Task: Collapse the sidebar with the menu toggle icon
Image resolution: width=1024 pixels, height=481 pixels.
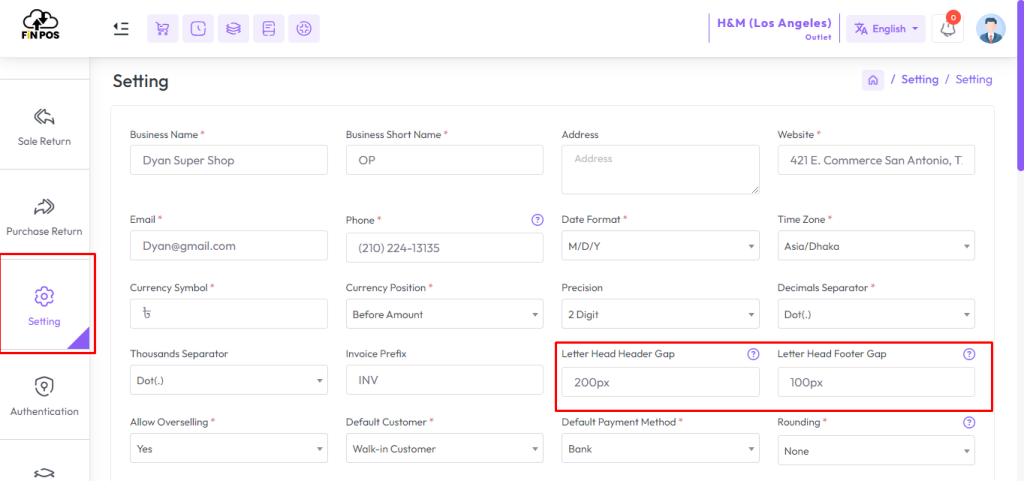Action: (x=121, y=29)
